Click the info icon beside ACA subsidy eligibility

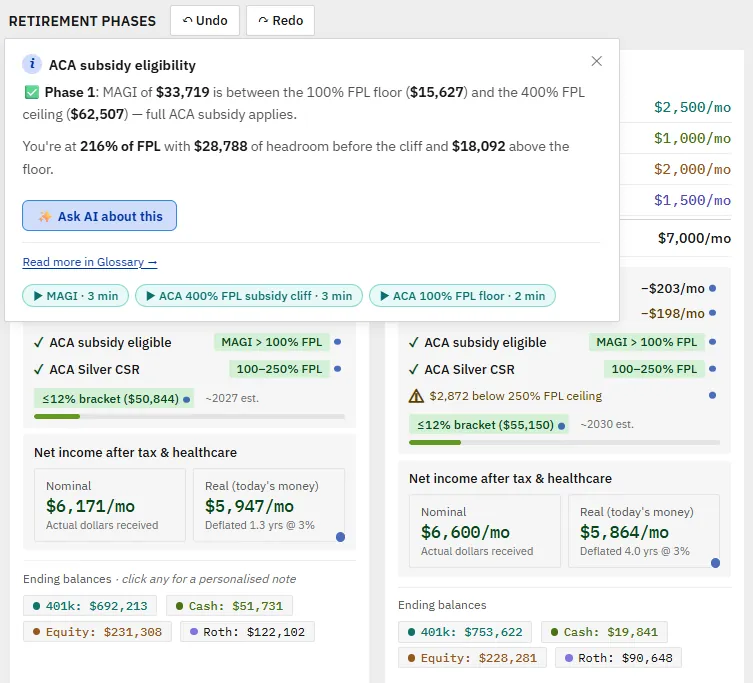click(32, 64)
